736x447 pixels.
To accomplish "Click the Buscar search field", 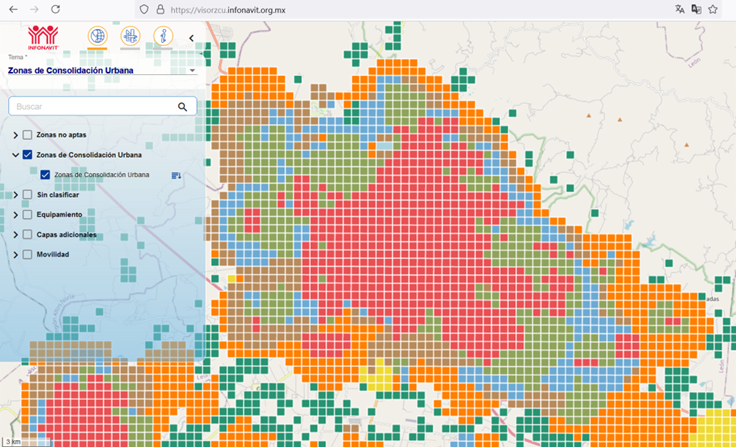I will (102, 107).
